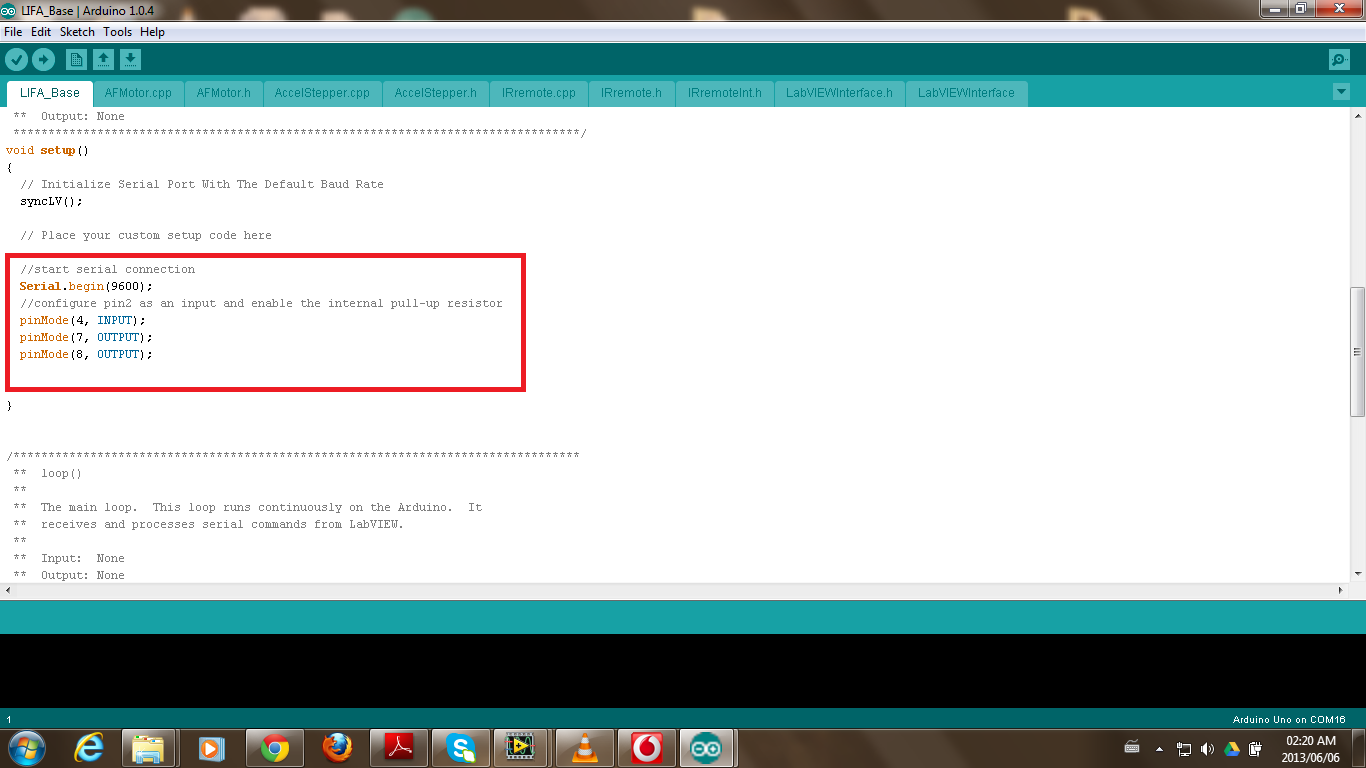This screenshot has height=768, width=1366.
Task: Select the Arduino taskbar icon
Action: (x=708, y=747)
